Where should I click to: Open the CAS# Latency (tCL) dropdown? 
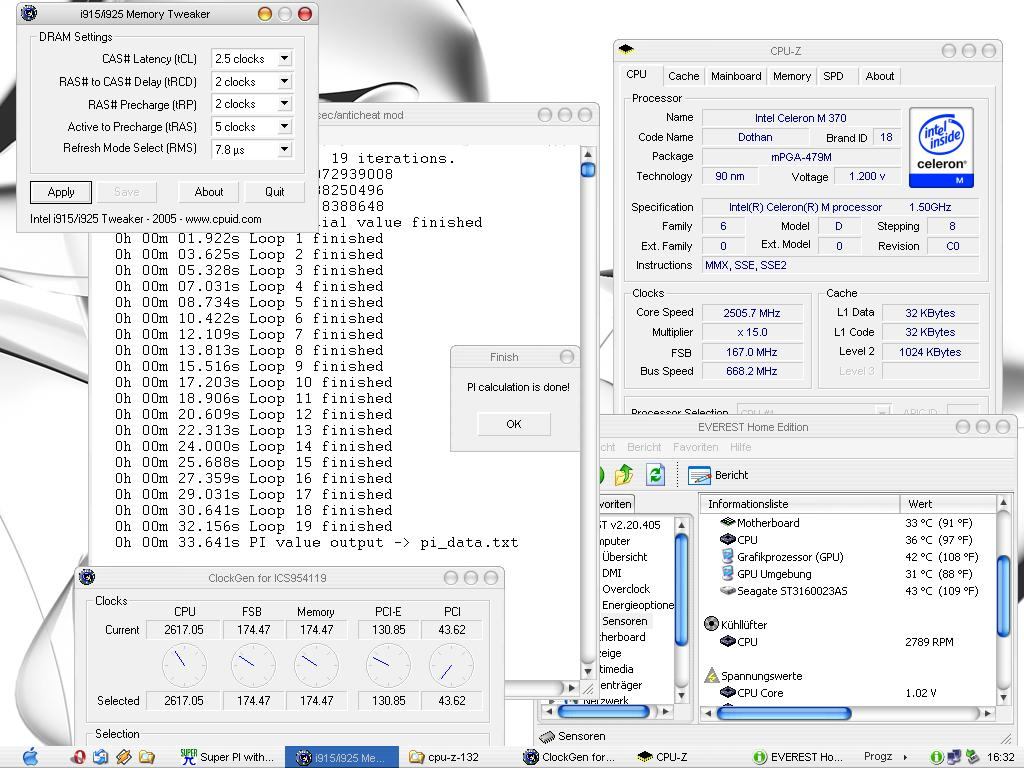(284, 58)
